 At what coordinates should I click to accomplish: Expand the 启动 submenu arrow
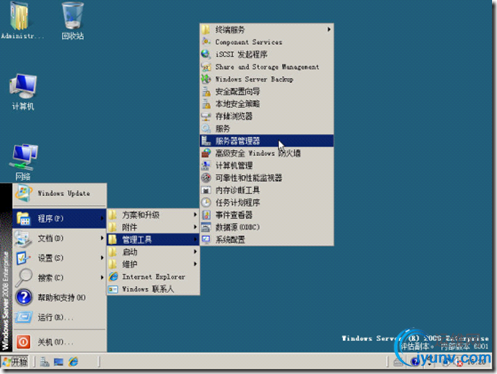pyautogui.click(x=195, y=252)
